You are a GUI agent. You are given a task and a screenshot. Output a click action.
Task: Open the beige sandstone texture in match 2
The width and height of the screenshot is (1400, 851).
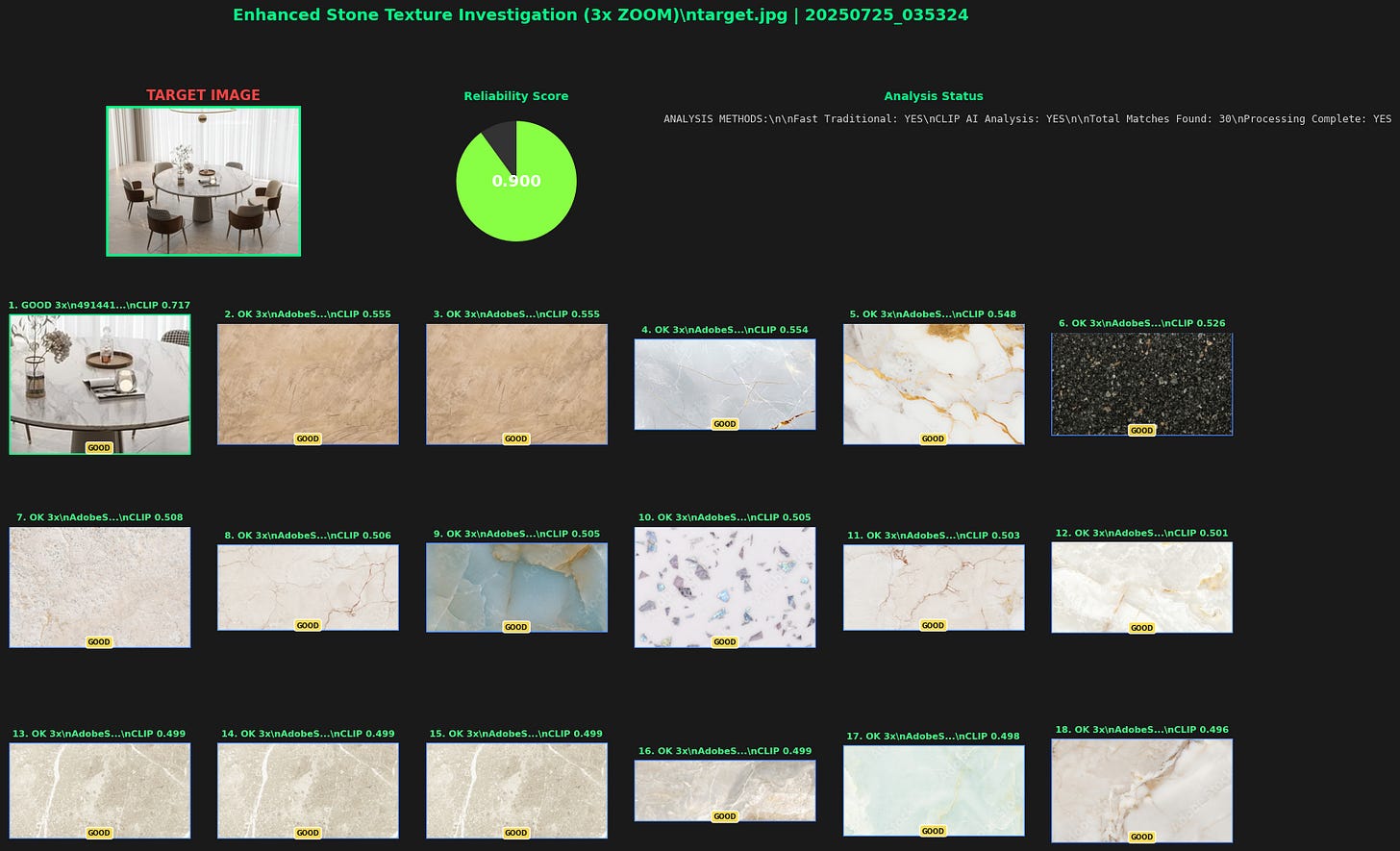pos(308,384)
